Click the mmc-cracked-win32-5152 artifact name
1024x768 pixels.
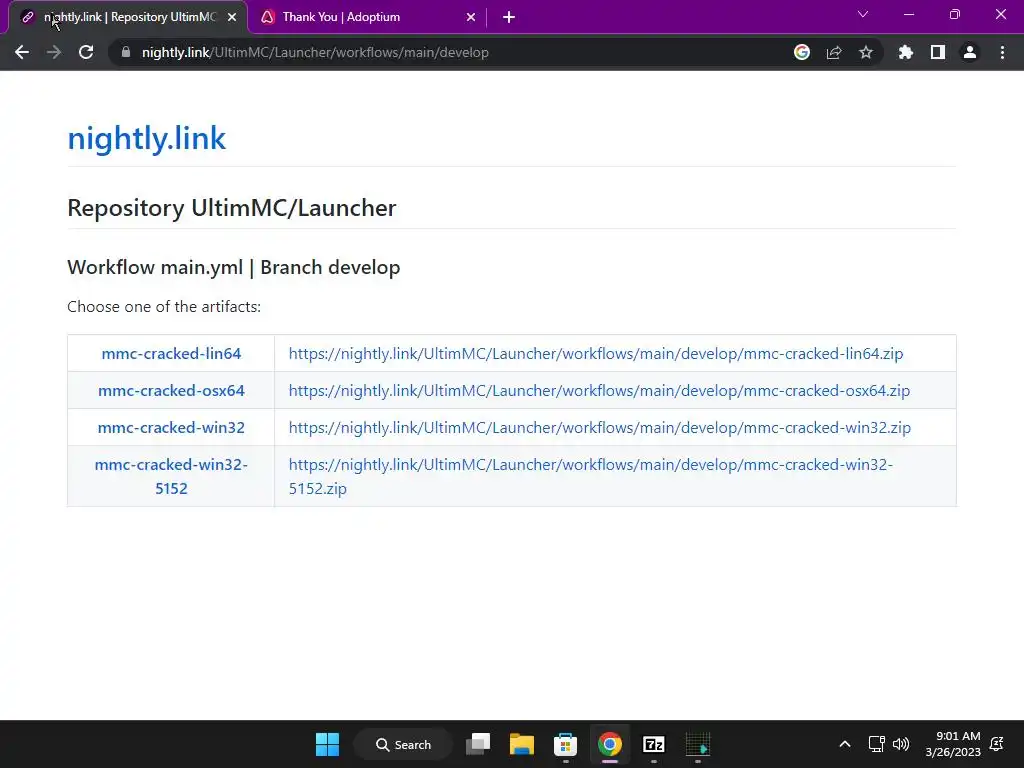(171, 476)
